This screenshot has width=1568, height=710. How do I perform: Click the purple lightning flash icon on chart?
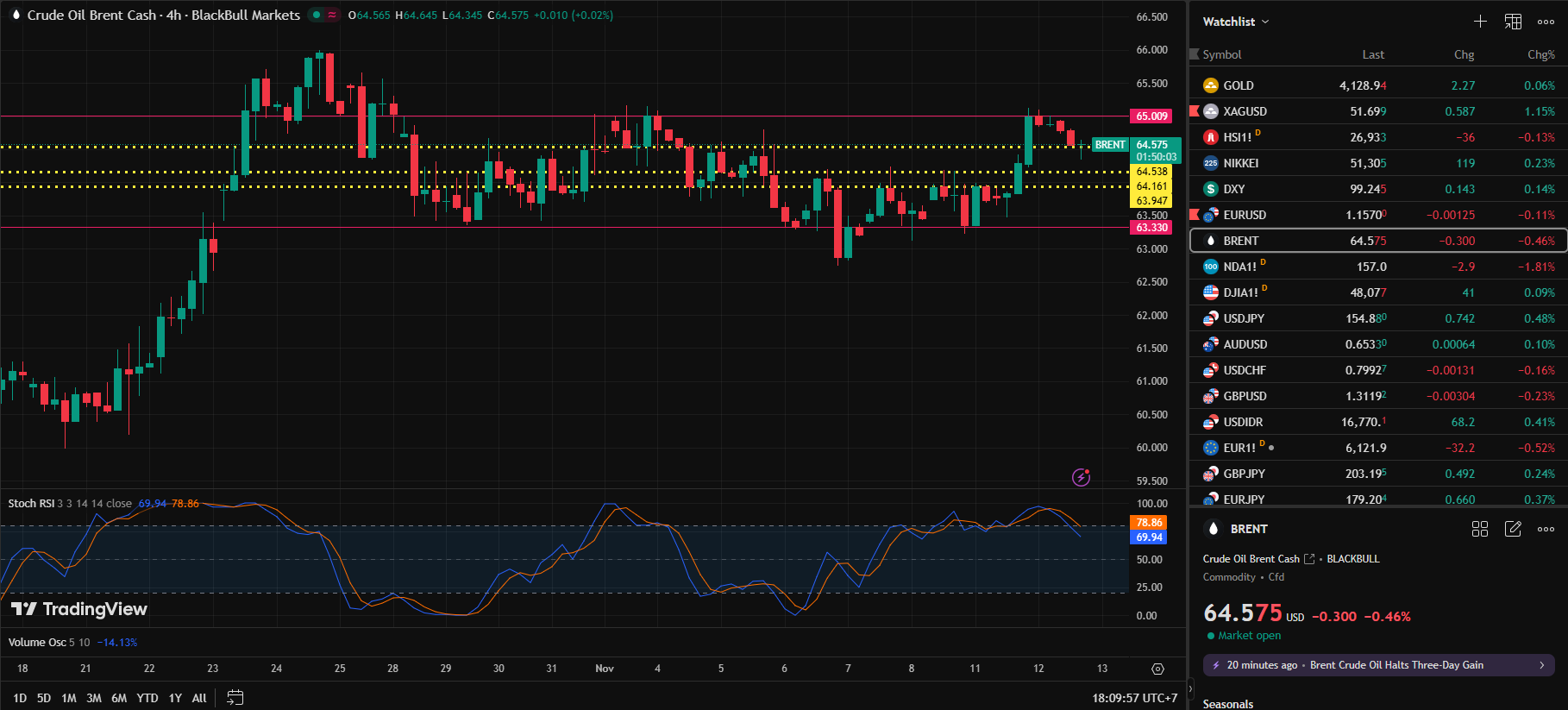click(x=1081, y=477)
